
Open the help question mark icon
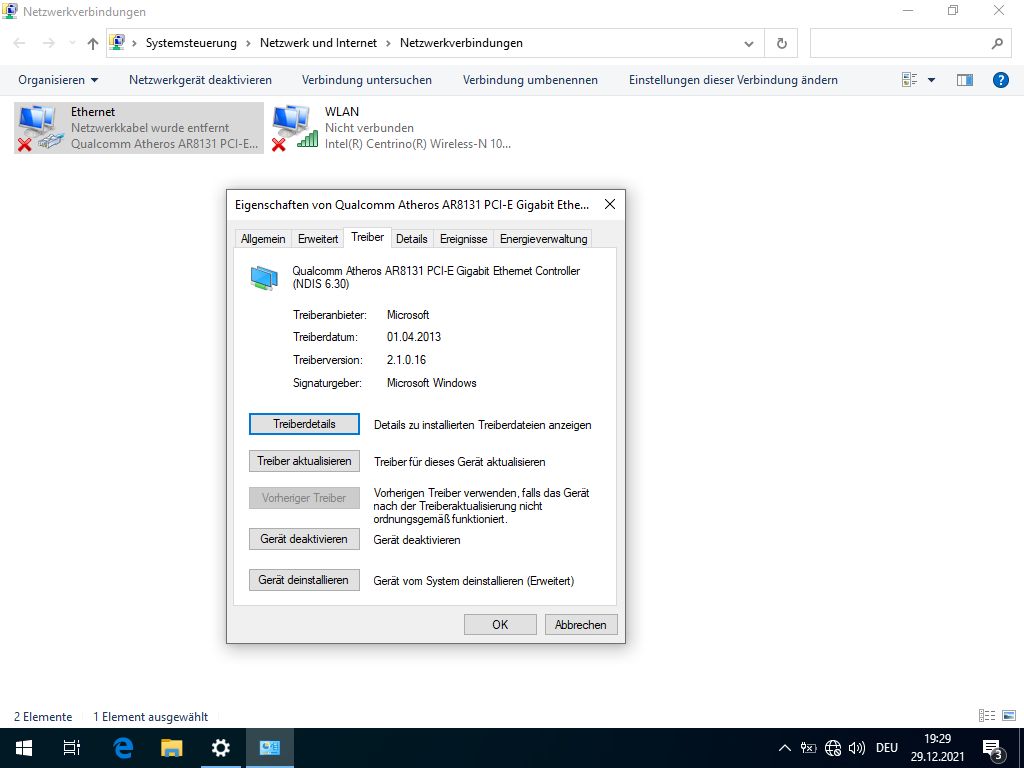(1000, 80)
